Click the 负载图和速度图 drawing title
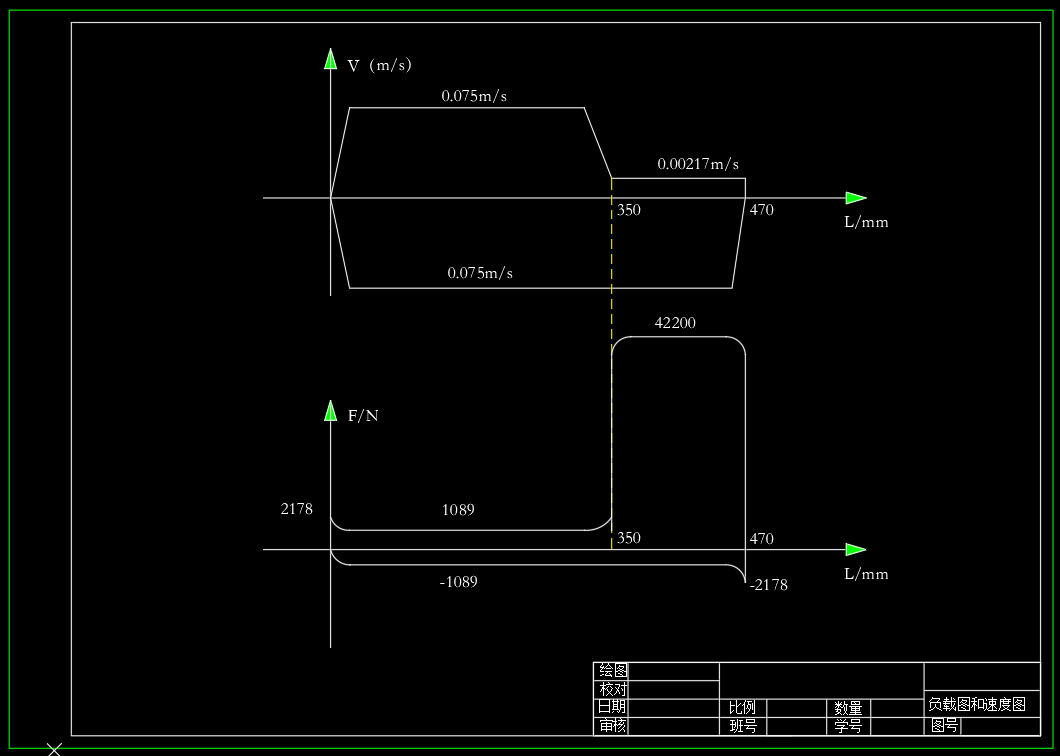This screenshot has width=1060, height=756. (977, 704)
